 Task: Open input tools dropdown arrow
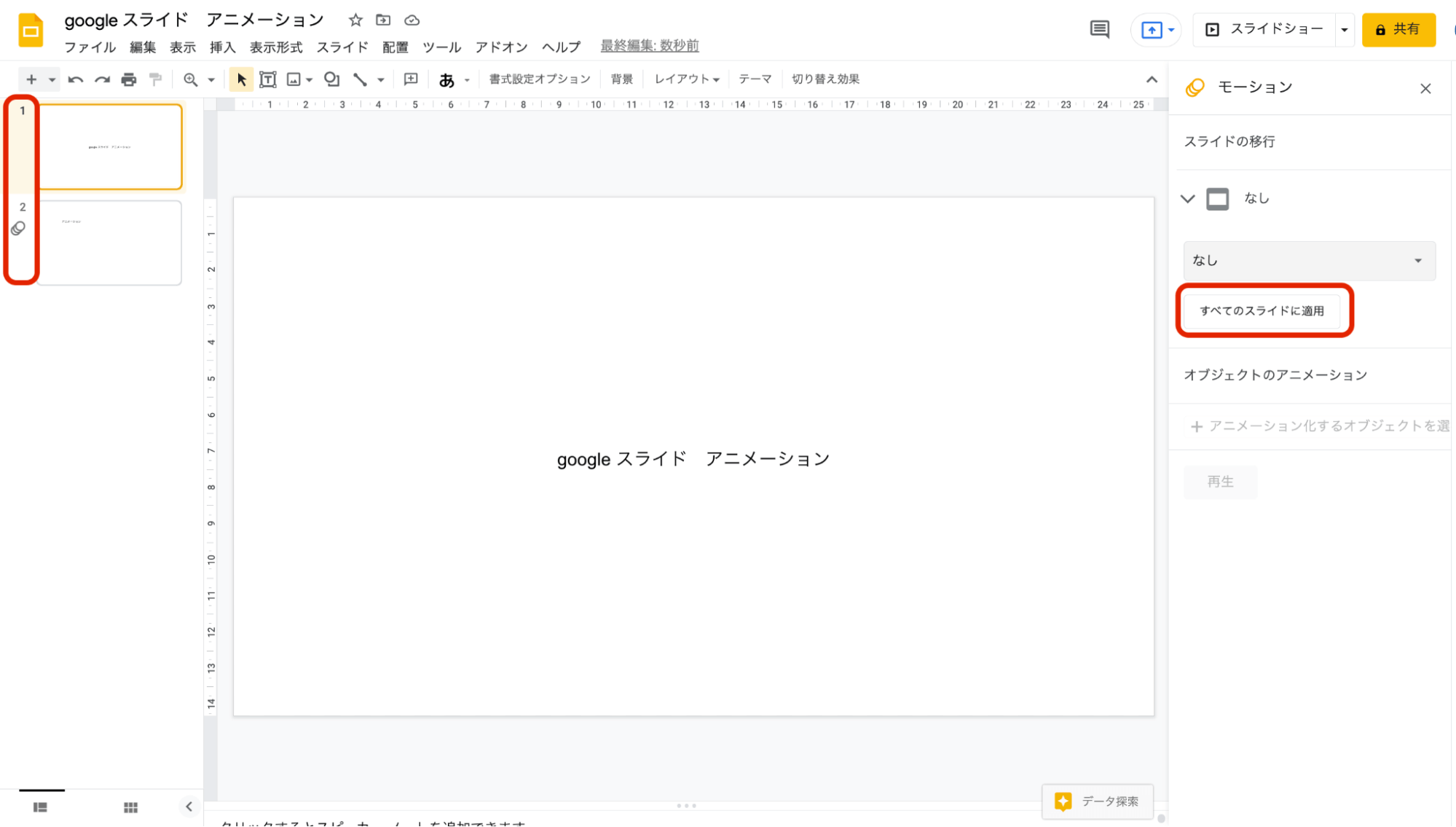pos(467,79)
